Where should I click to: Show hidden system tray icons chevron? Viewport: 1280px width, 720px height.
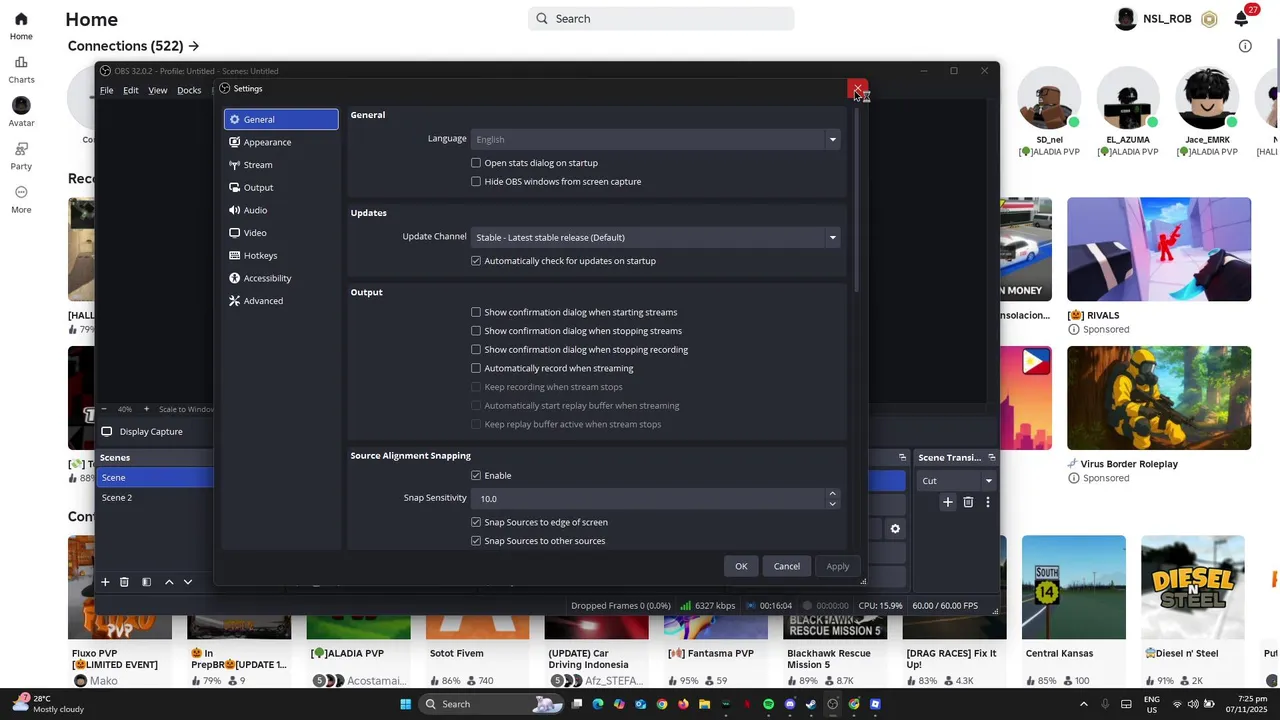click(x=1083, y=704)
